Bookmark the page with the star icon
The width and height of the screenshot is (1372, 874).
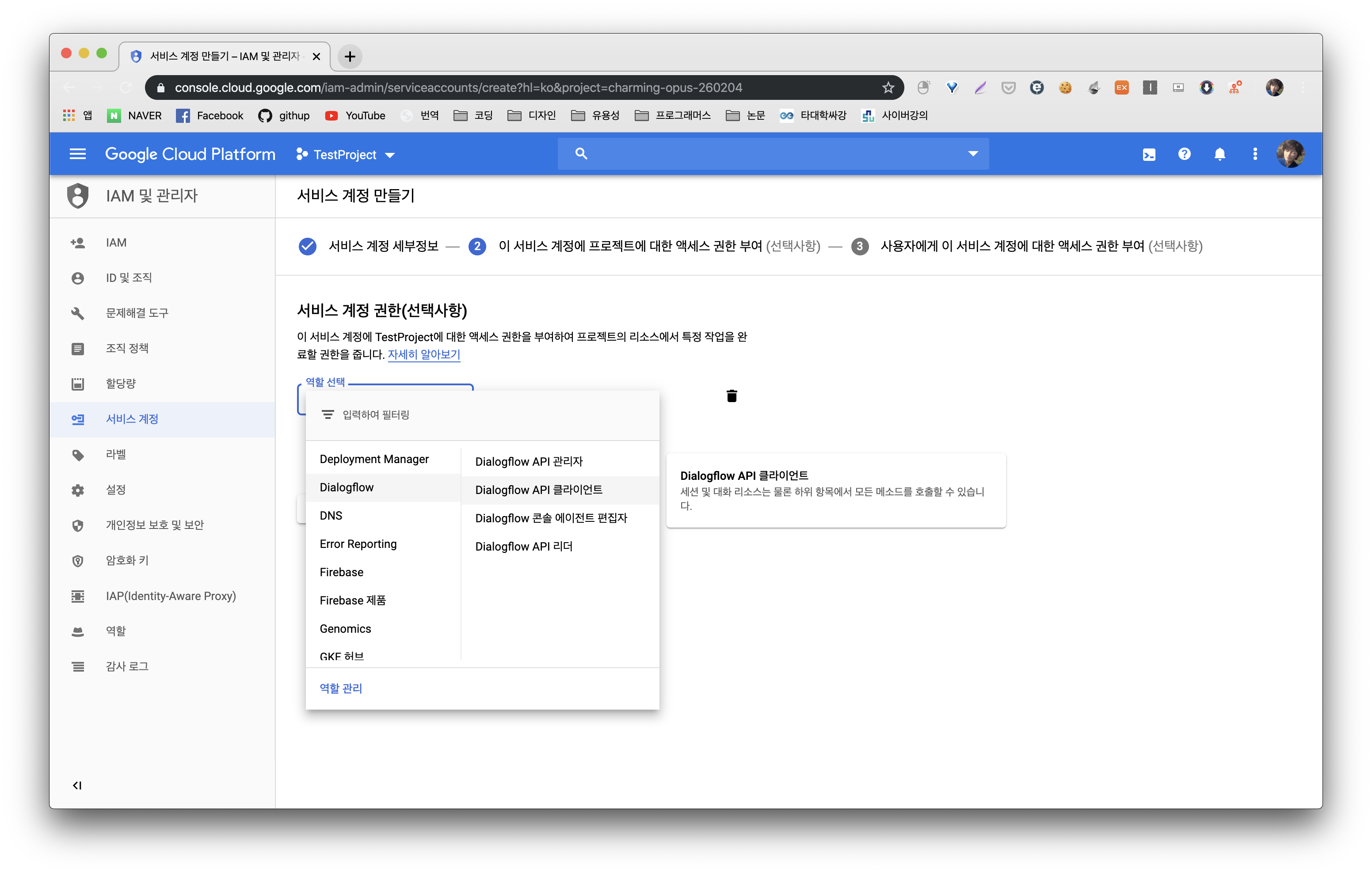(x=888, y=88)
